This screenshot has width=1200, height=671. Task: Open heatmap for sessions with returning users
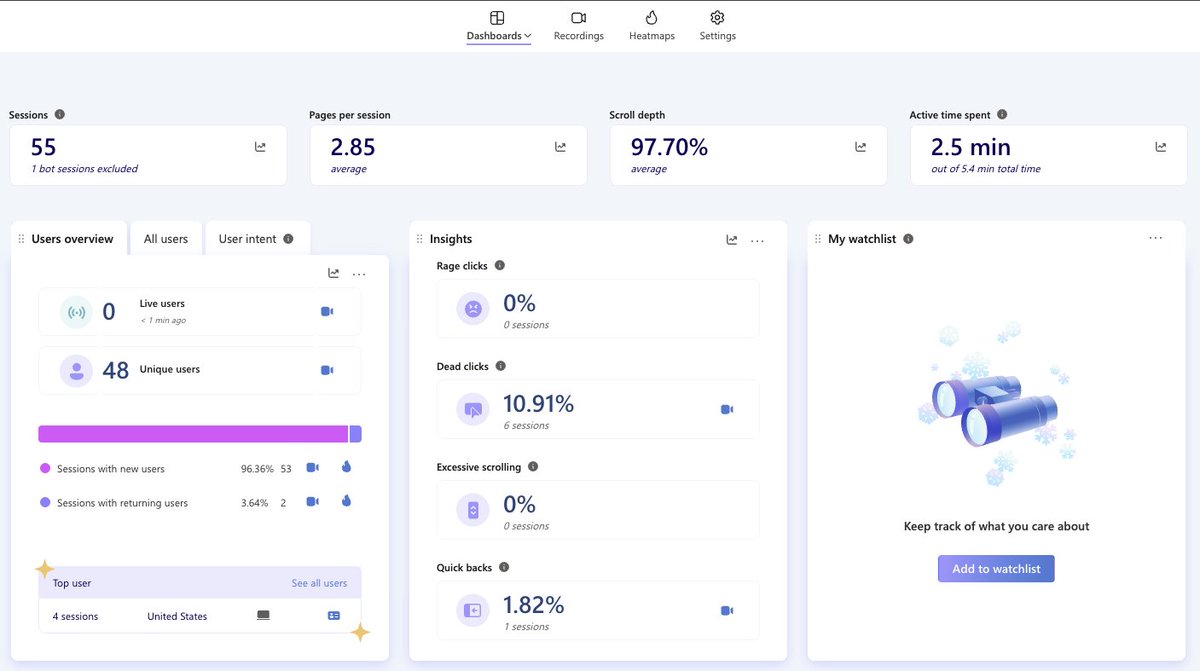(x=346, y=501)
